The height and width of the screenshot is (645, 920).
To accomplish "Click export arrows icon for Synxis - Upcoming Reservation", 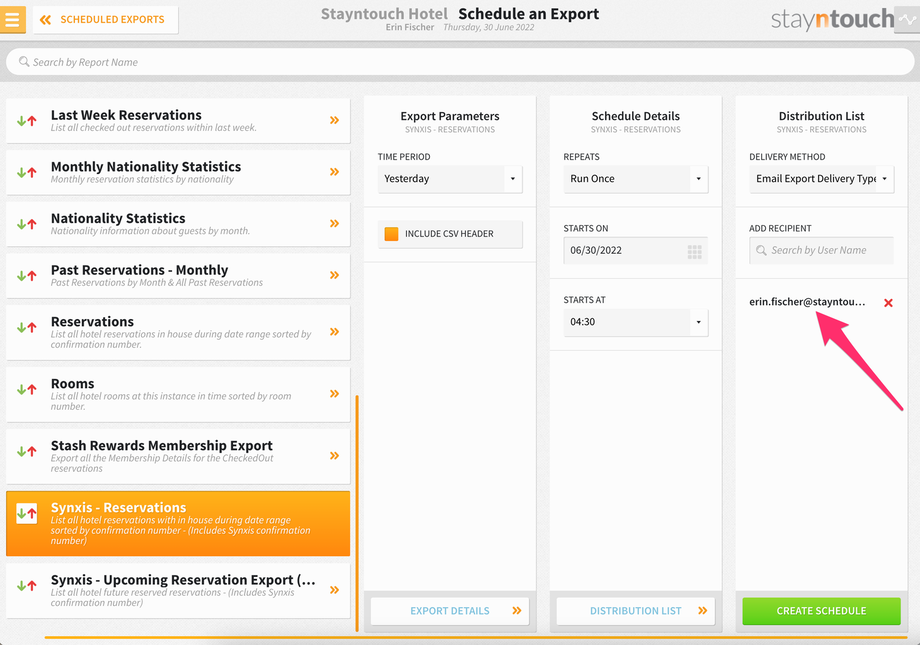I will 26,586.
